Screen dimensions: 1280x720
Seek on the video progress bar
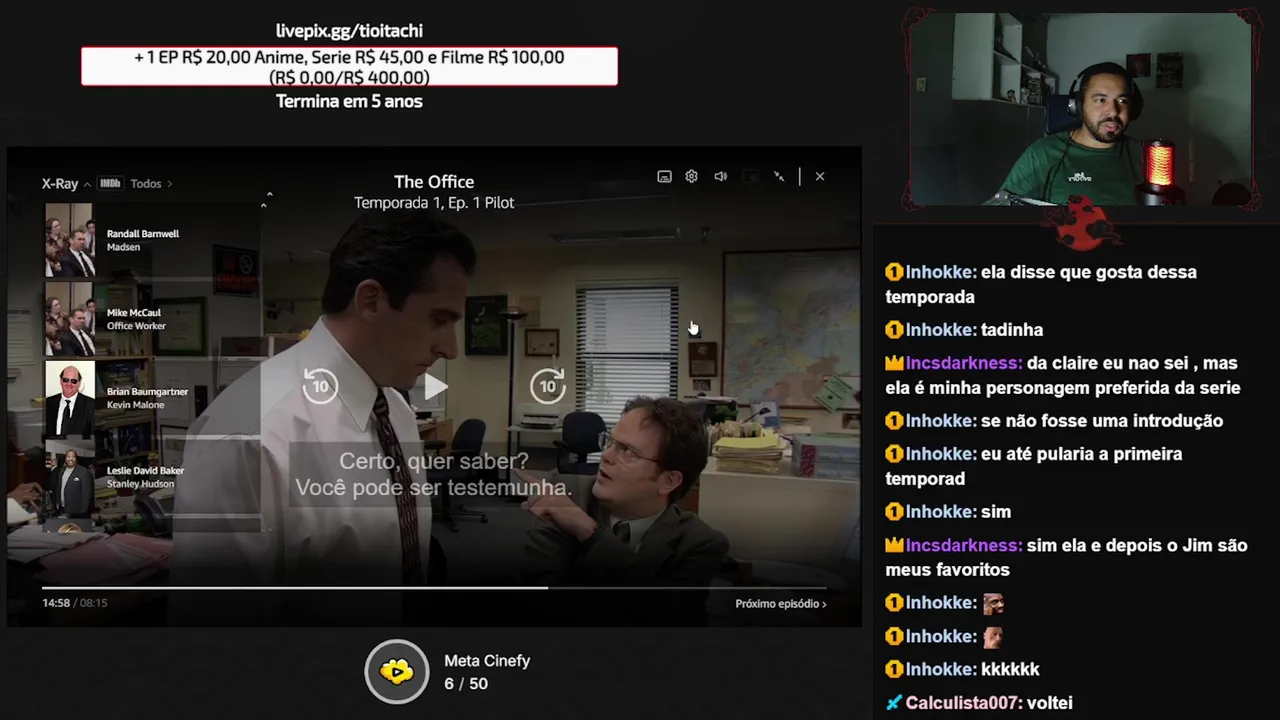coord(434,588)
